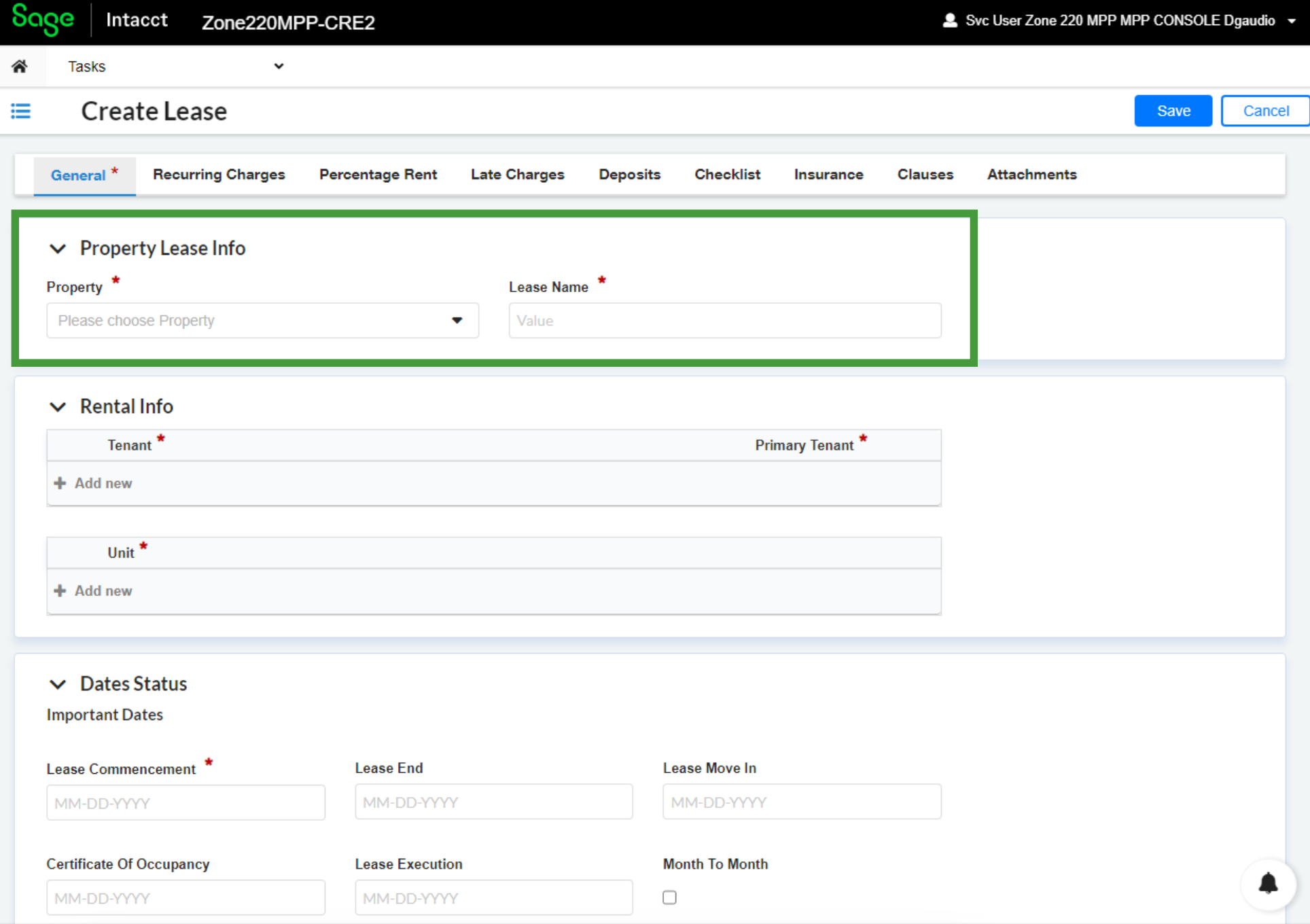Click the Intacct product label

pos(137,20)
